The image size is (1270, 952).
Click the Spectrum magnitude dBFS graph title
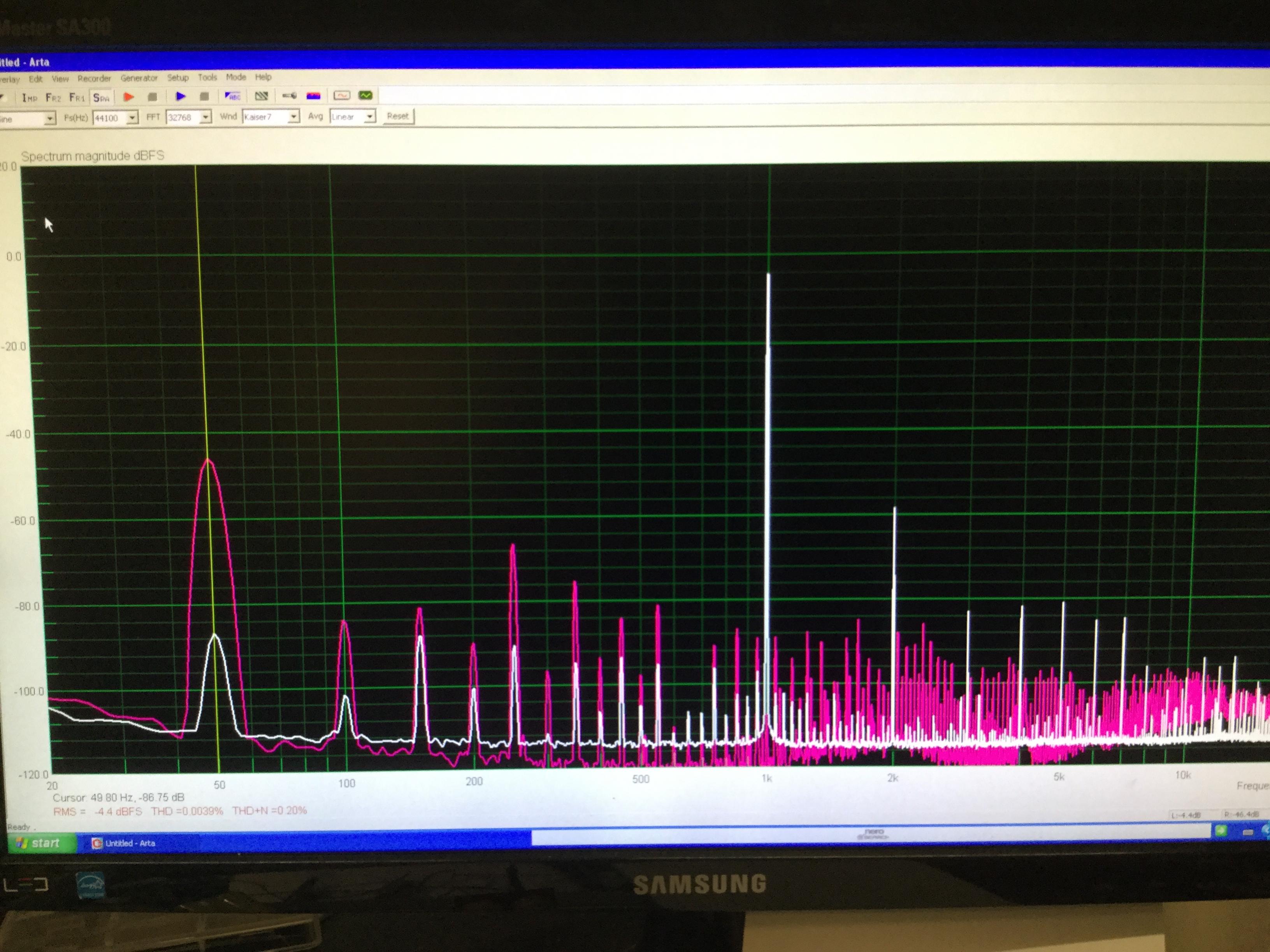(x=92, y=156)
